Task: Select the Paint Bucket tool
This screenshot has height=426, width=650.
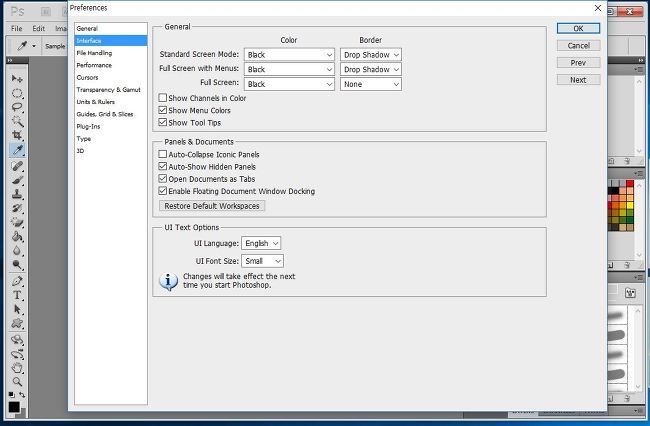Action: 17,236
